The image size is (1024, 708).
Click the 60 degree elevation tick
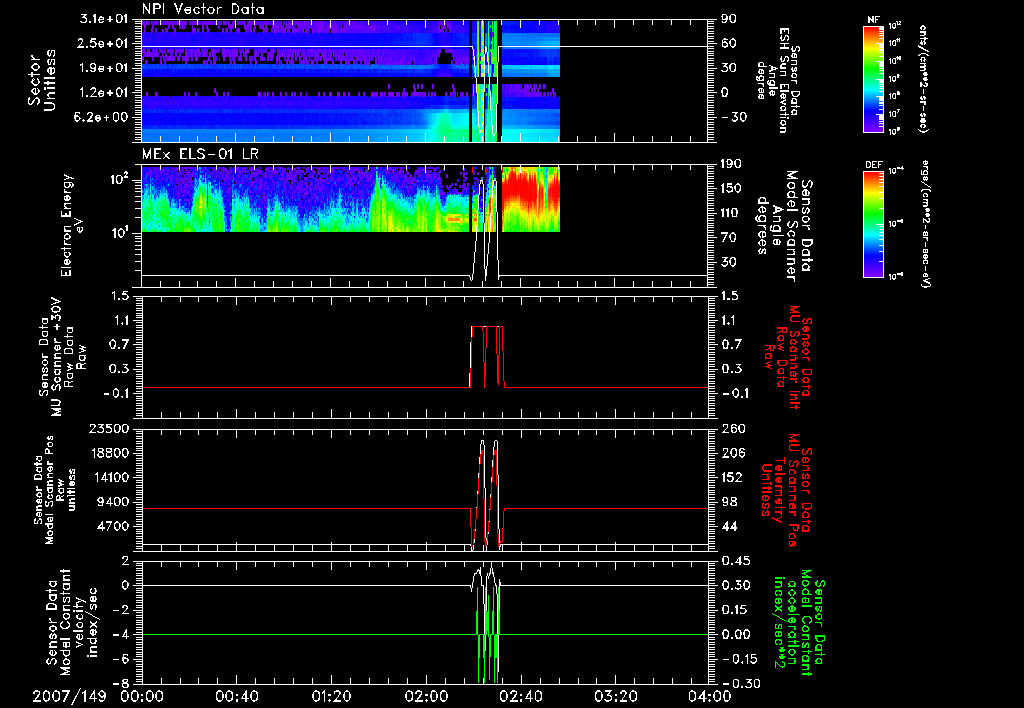pyautogui.click(x=729, y=44)
